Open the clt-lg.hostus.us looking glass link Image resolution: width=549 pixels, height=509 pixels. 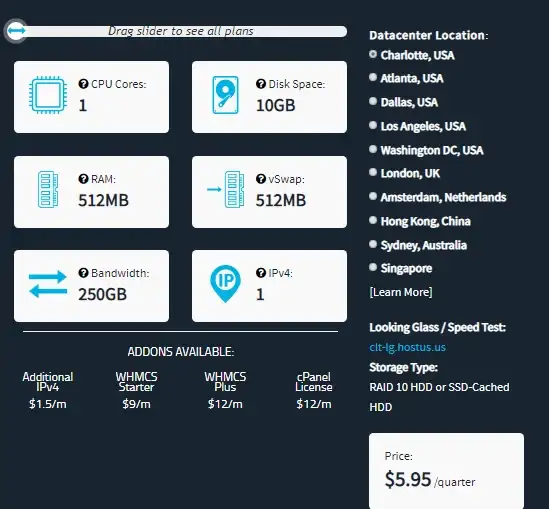(x=408, y=347)
